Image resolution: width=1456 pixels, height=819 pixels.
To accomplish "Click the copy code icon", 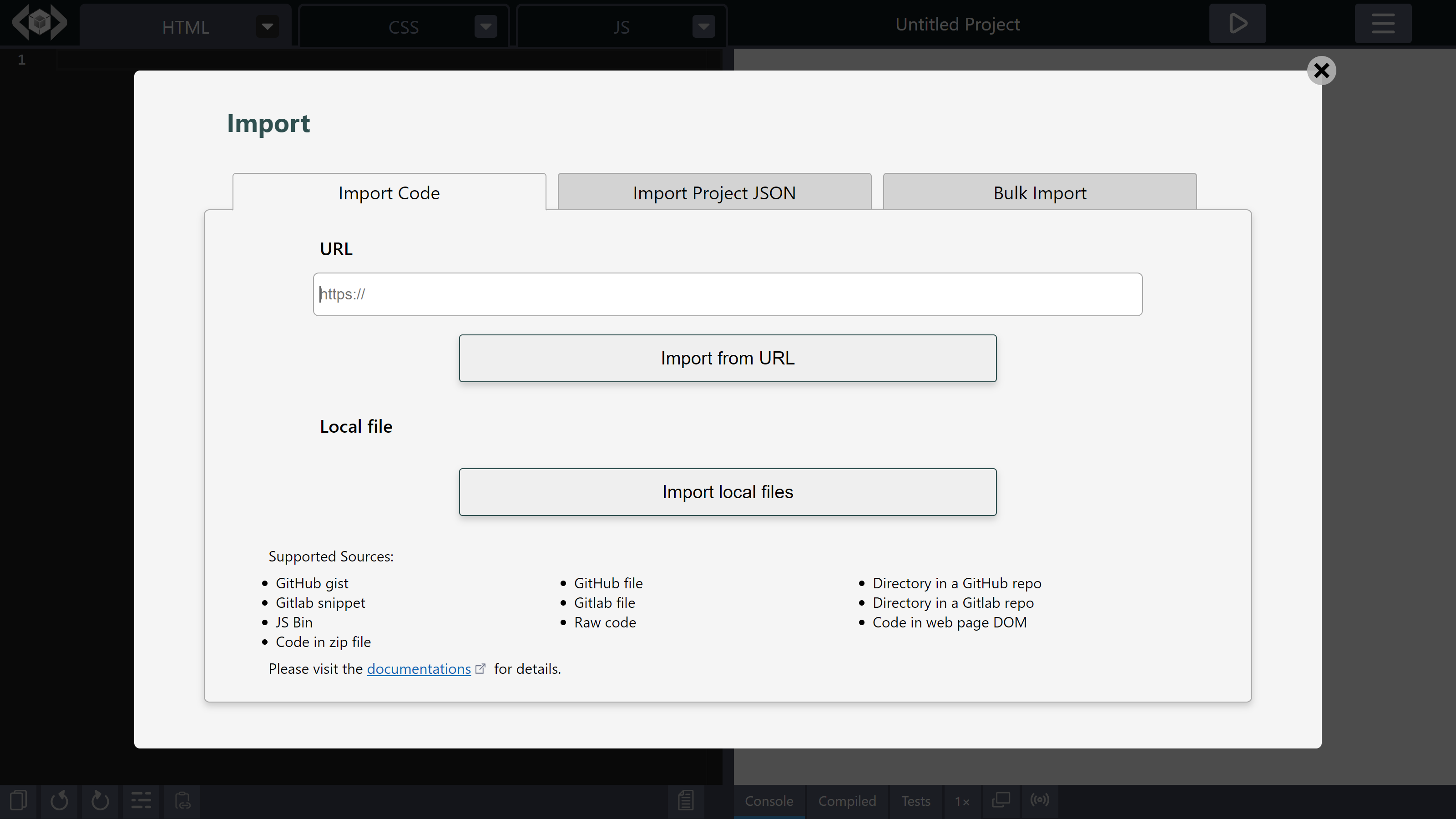I will coord(18,800).
